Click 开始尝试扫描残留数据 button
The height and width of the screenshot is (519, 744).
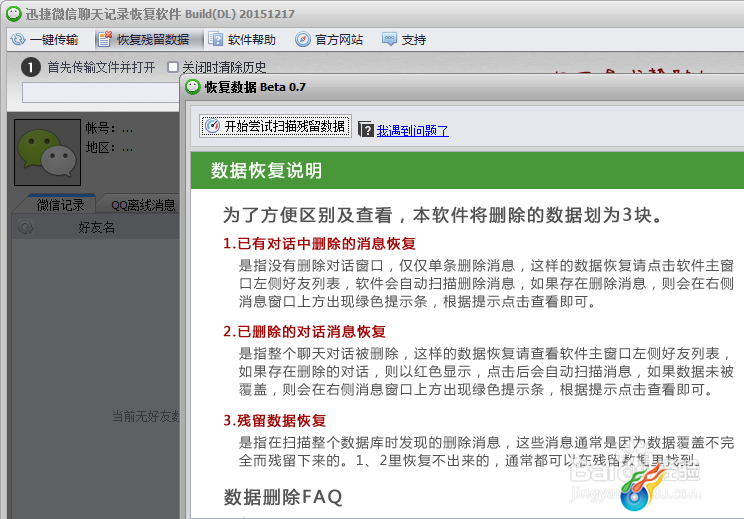click(275, 126)
